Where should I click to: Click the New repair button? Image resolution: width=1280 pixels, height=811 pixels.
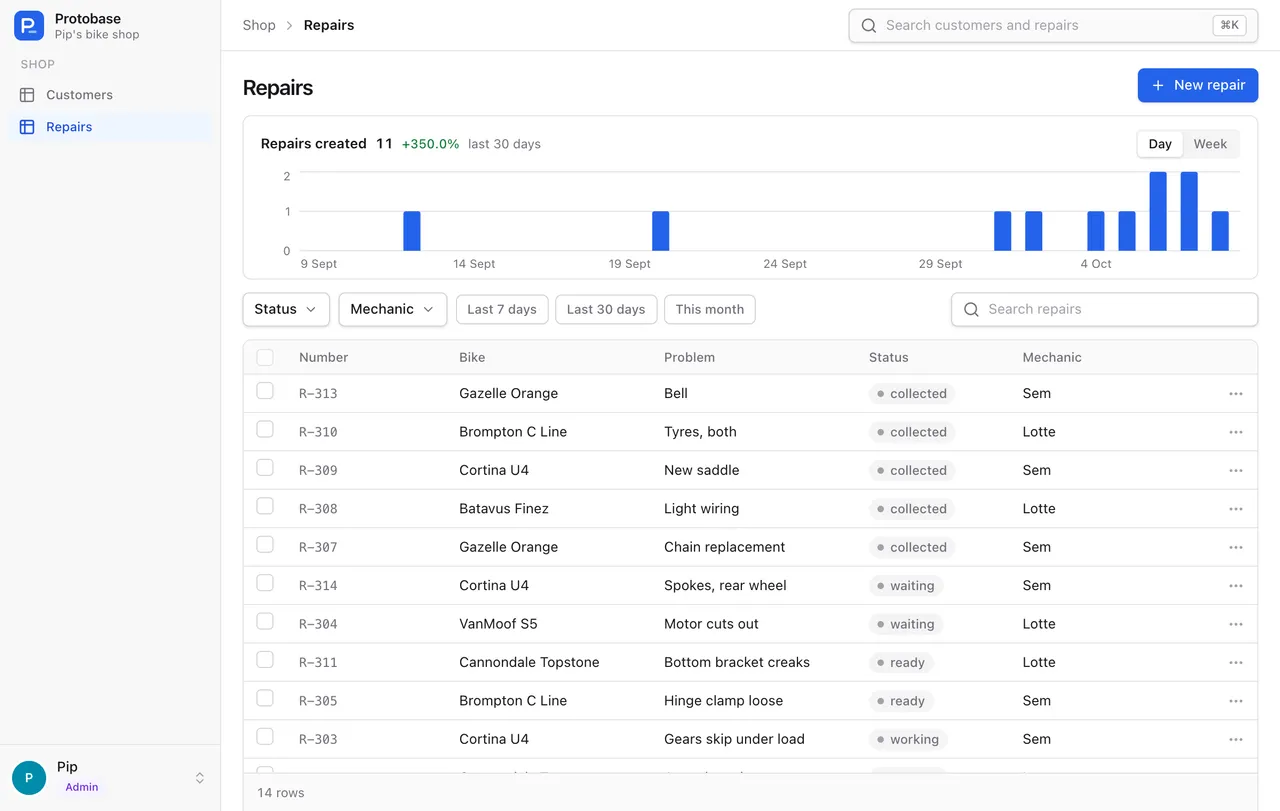tap(1198, 85)
